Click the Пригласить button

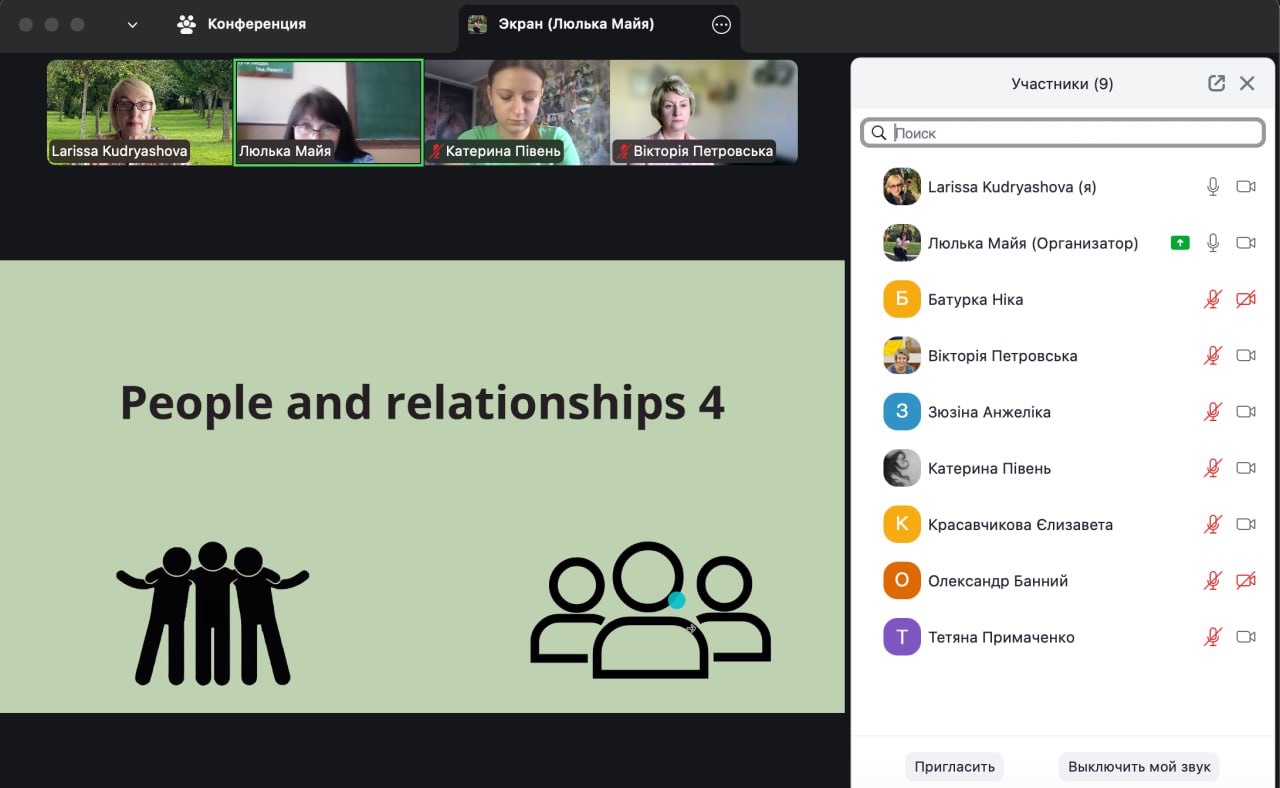coord(954,767)
